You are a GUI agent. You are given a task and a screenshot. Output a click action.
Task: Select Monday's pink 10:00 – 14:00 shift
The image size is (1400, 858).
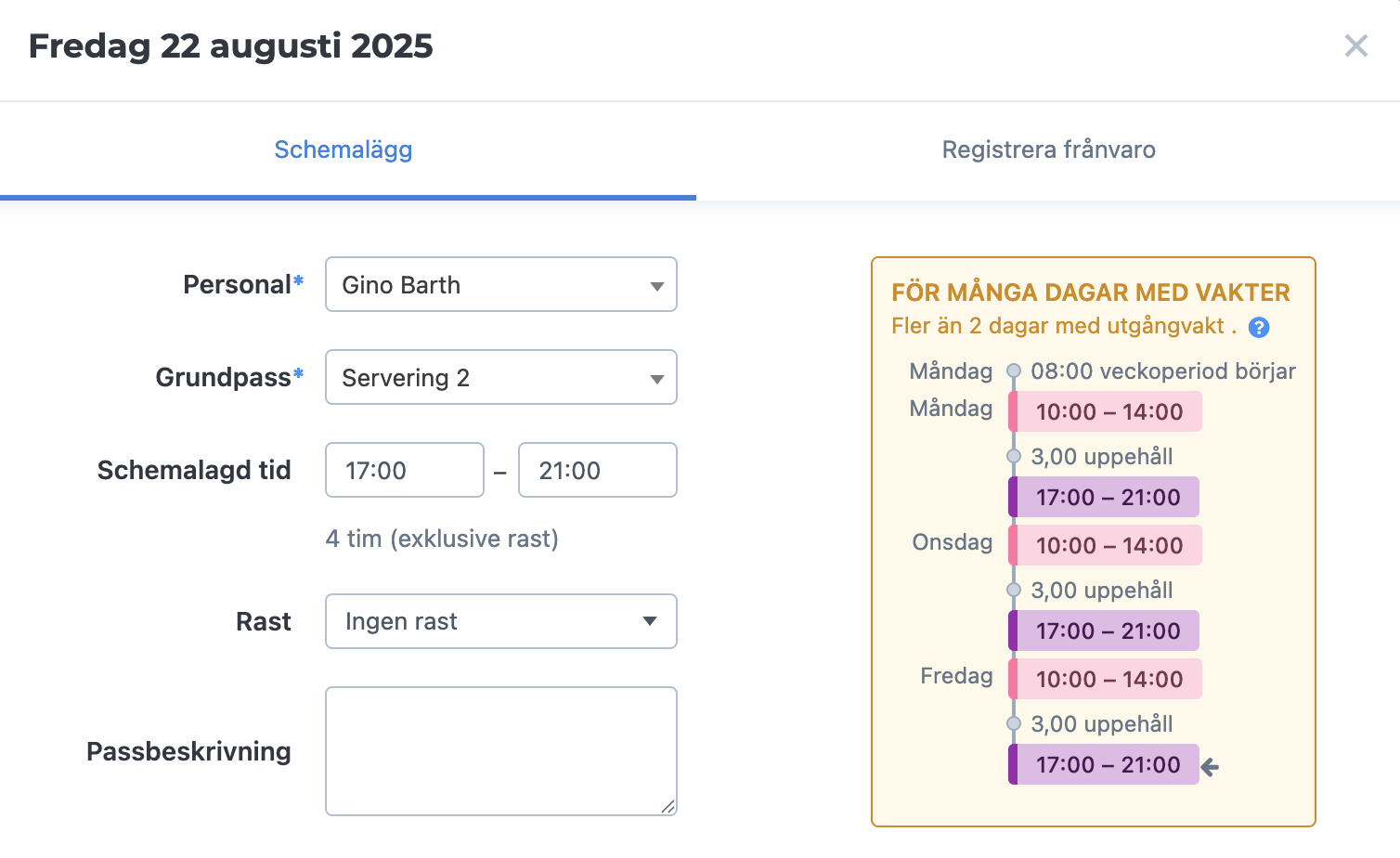coord(1108,412)
